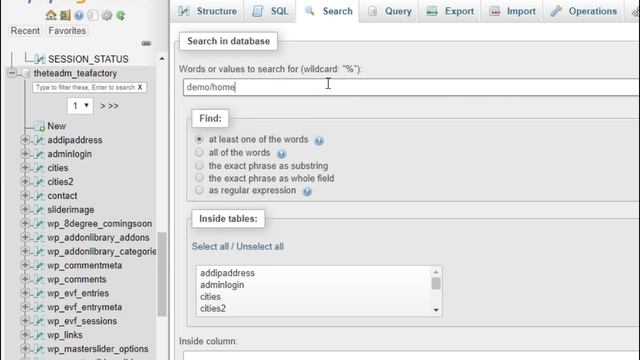640x360 pixels.
Task: Click the wp_comments table icon
Action: 40,279
